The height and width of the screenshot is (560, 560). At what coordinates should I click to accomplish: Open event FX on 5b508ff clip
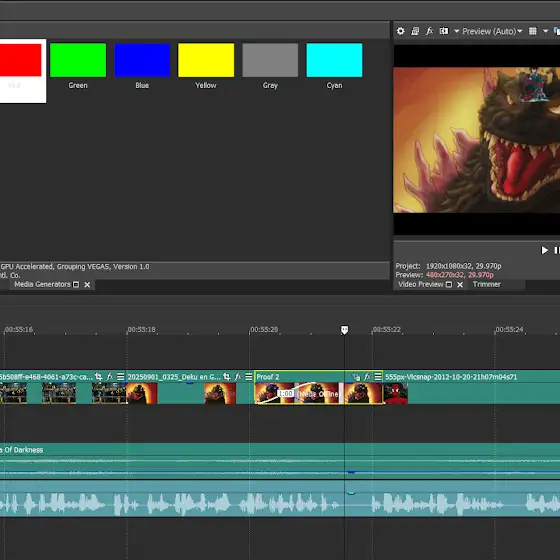110,376
